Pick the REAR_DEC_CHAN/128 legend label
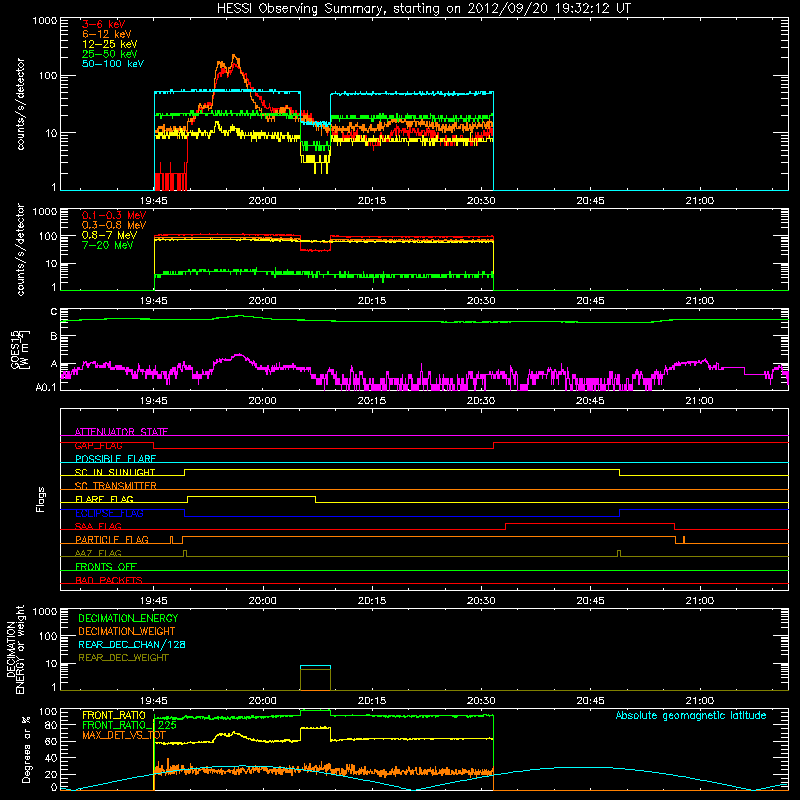 point(132,644)
